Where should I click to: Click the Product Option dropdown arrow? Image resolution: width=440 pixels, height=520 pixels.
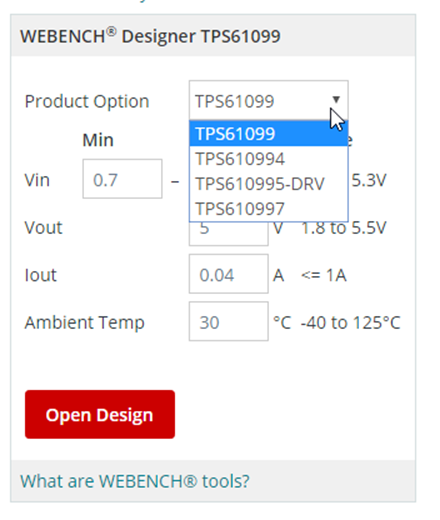[336, 99]
